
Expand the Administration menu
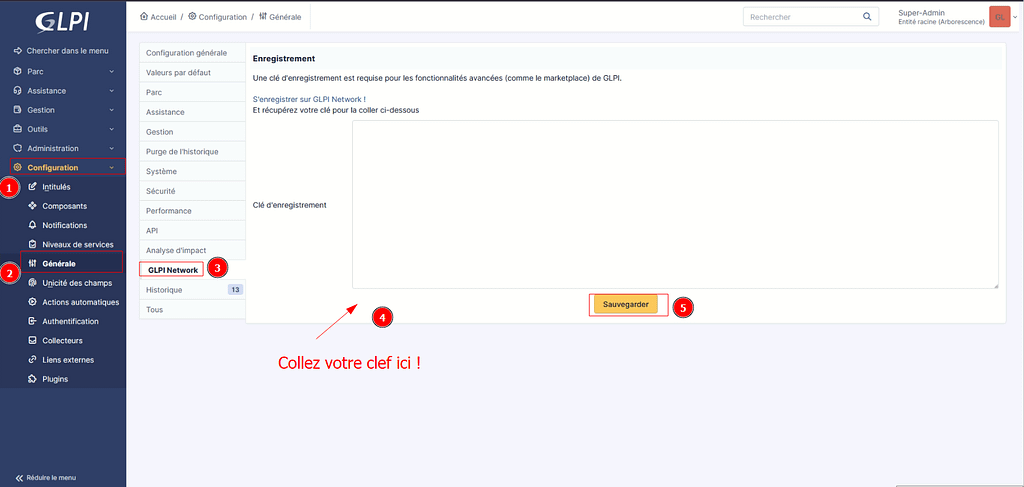point(63,148)
